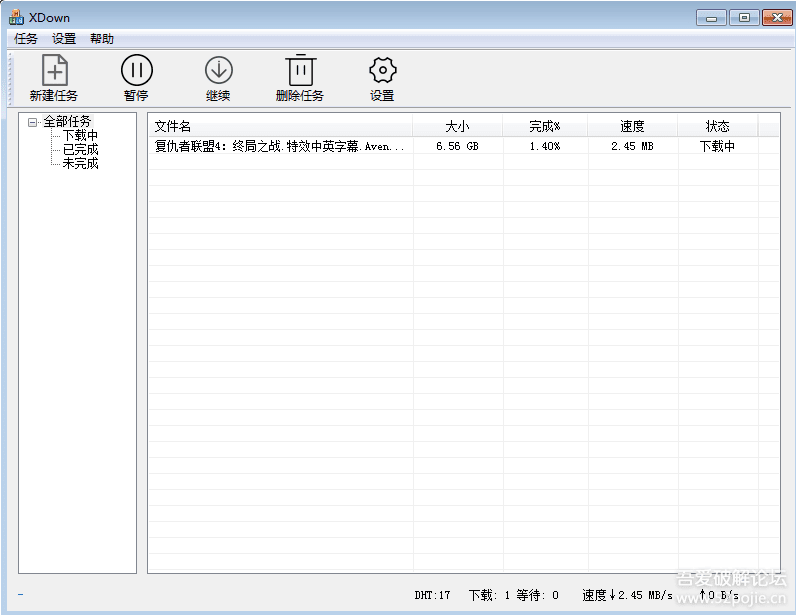Screen dimensions: 796x615
Task: Open the 帮助 menu
Action: (102, 39)
